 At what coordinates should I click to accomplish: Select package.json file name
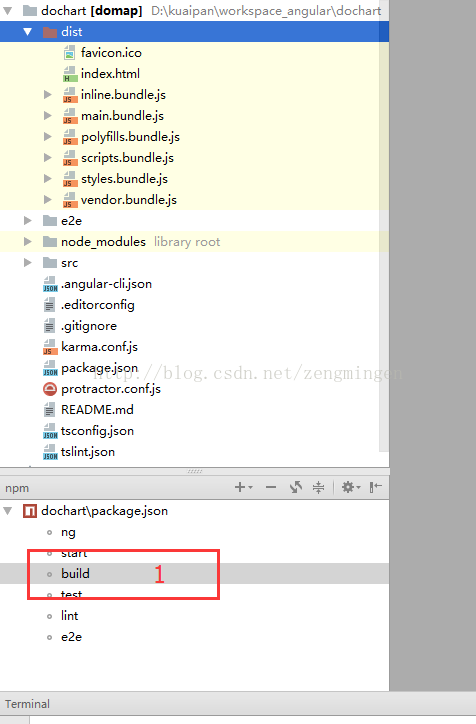point(99,368)
